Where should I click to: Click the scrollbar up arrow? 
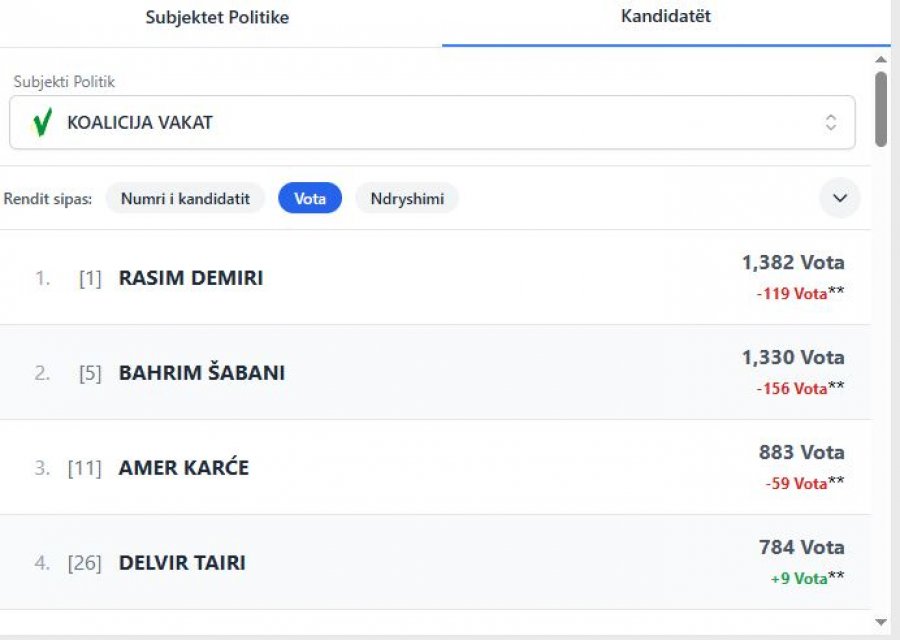click(x=881, y=57)
